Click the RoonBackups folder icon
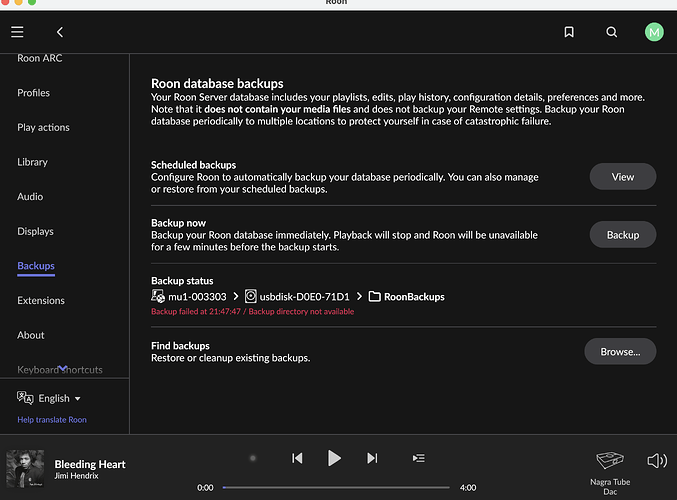The image size is (677, 500). coord(374,297)
